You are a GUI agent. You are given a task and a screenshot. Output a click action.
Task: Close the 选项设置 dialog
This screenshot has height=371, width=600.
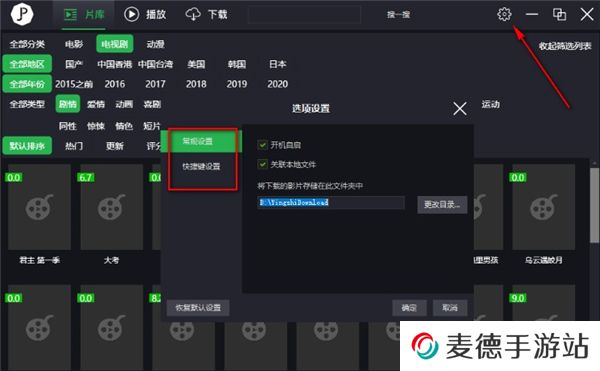point(460,109)
